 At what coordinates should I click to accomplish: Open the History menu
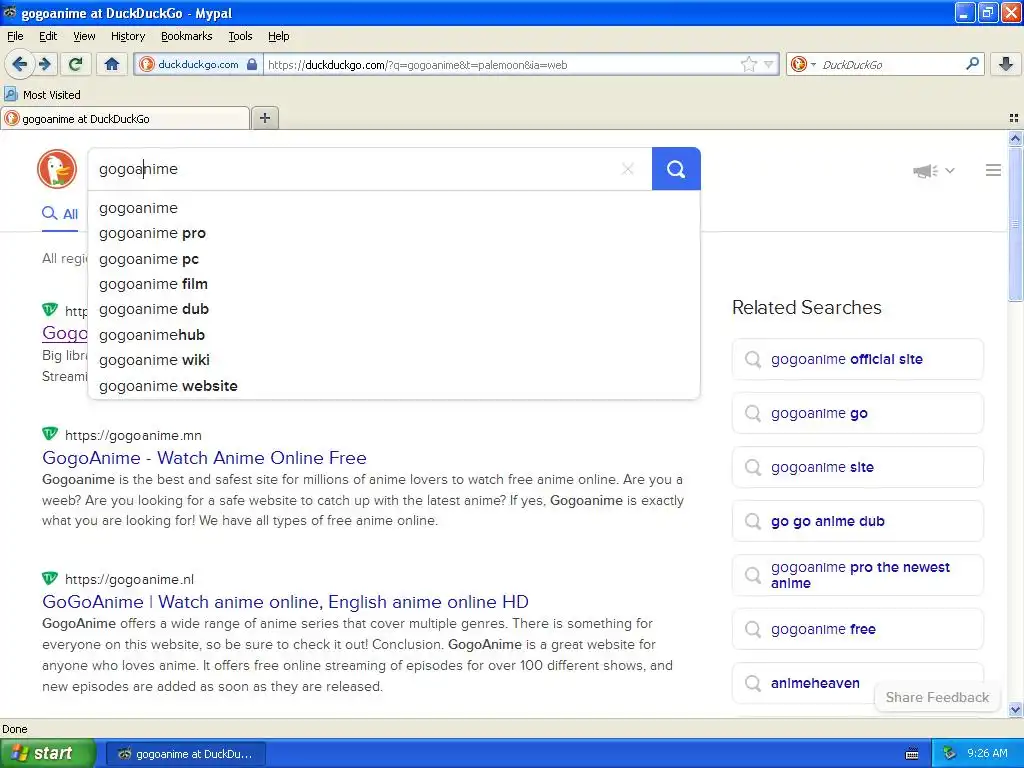[x=127, y=36]
